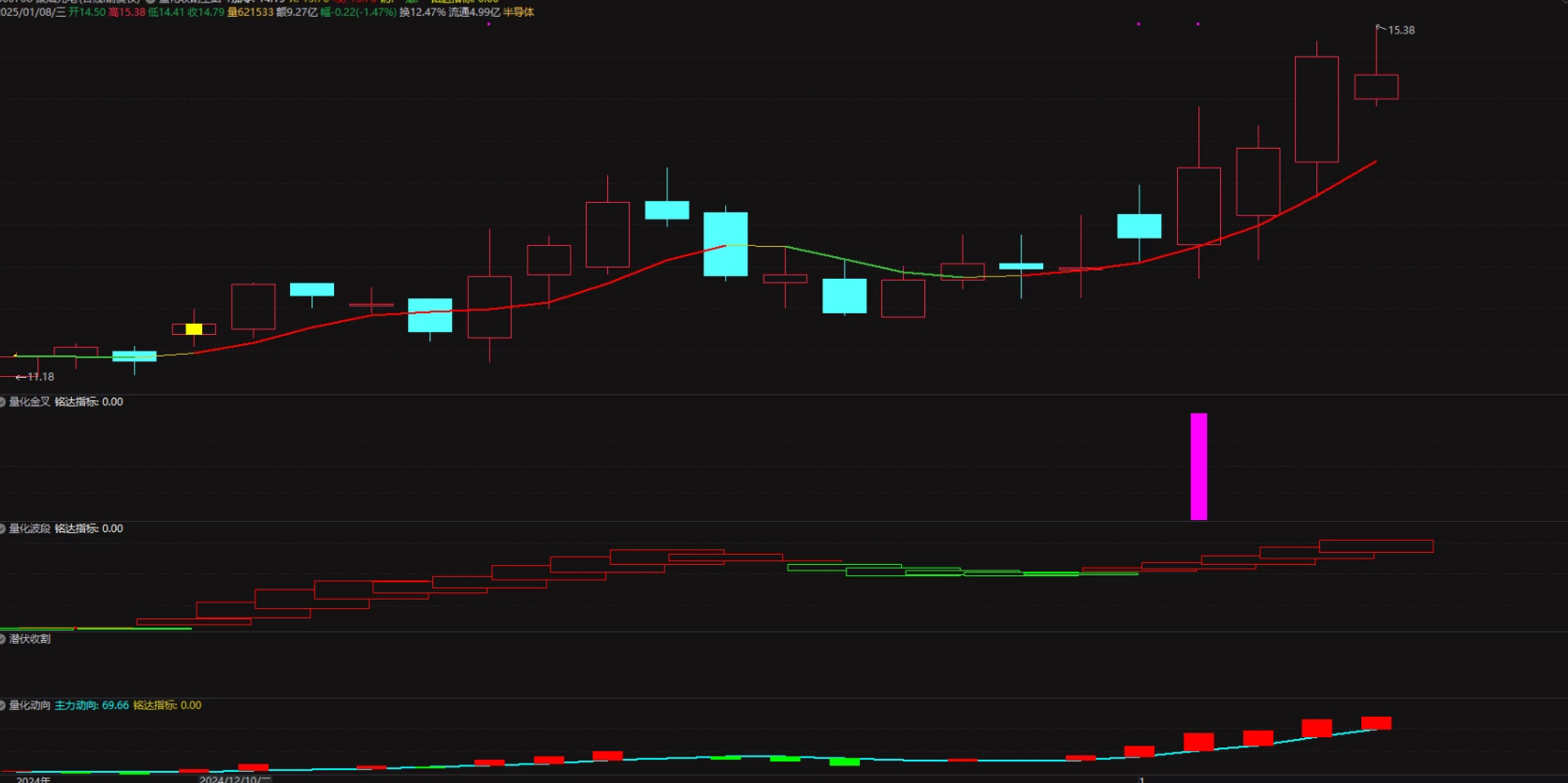
Task: Click the yellow candlestick marker
Action: [194, 329]
